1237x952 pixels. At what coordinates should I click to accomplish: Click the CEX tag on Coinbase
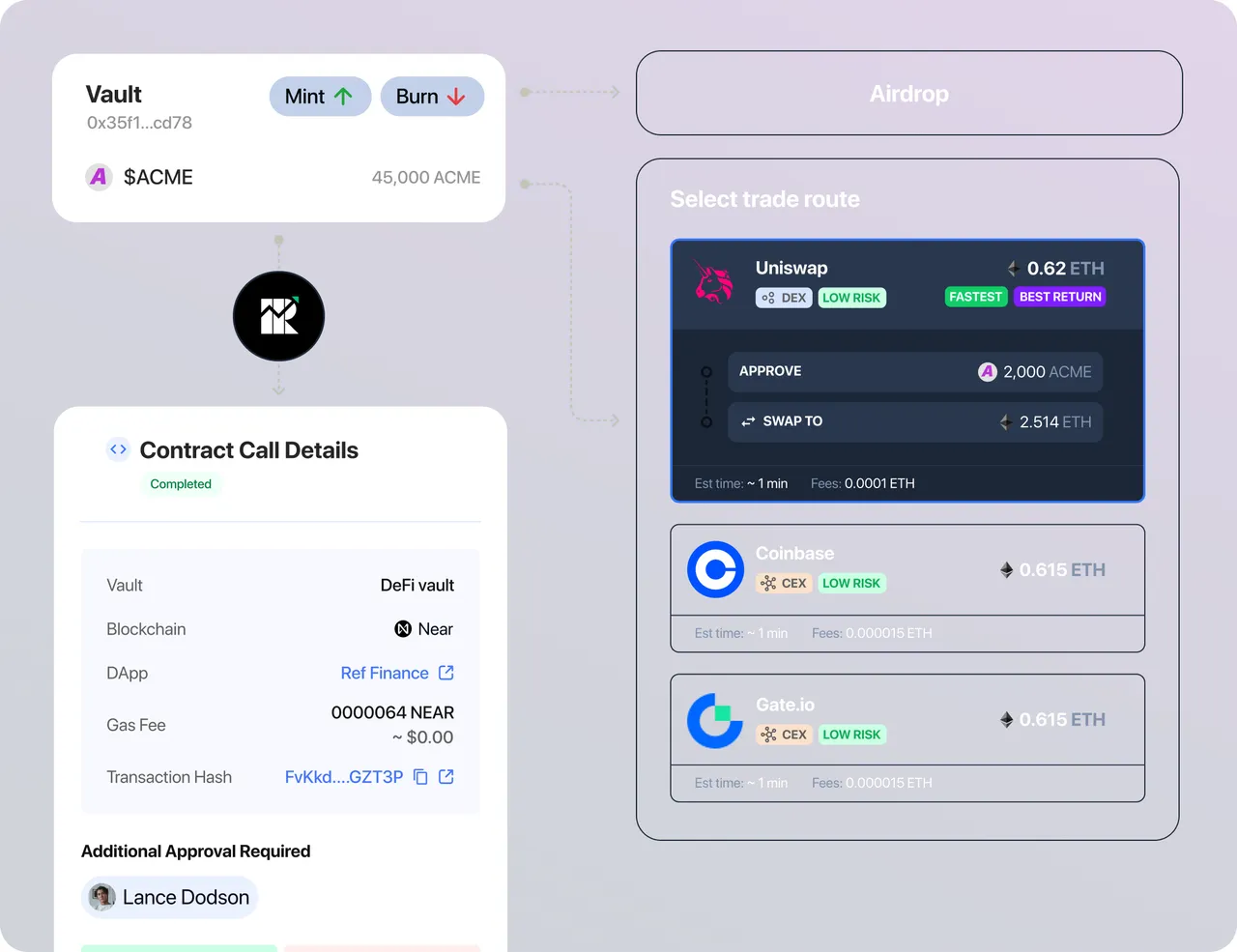tap(784, 584)
